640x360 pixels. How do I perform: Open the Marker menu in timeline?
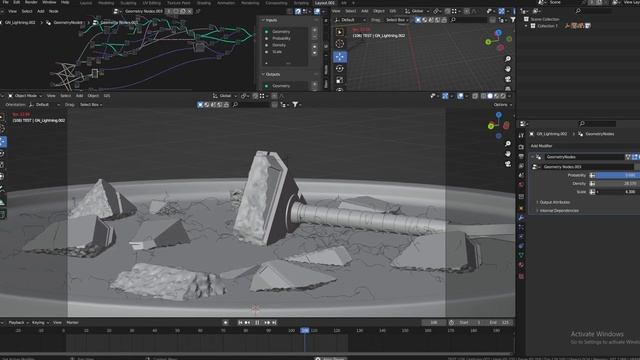pyautogui.click(x=72, y=322)
